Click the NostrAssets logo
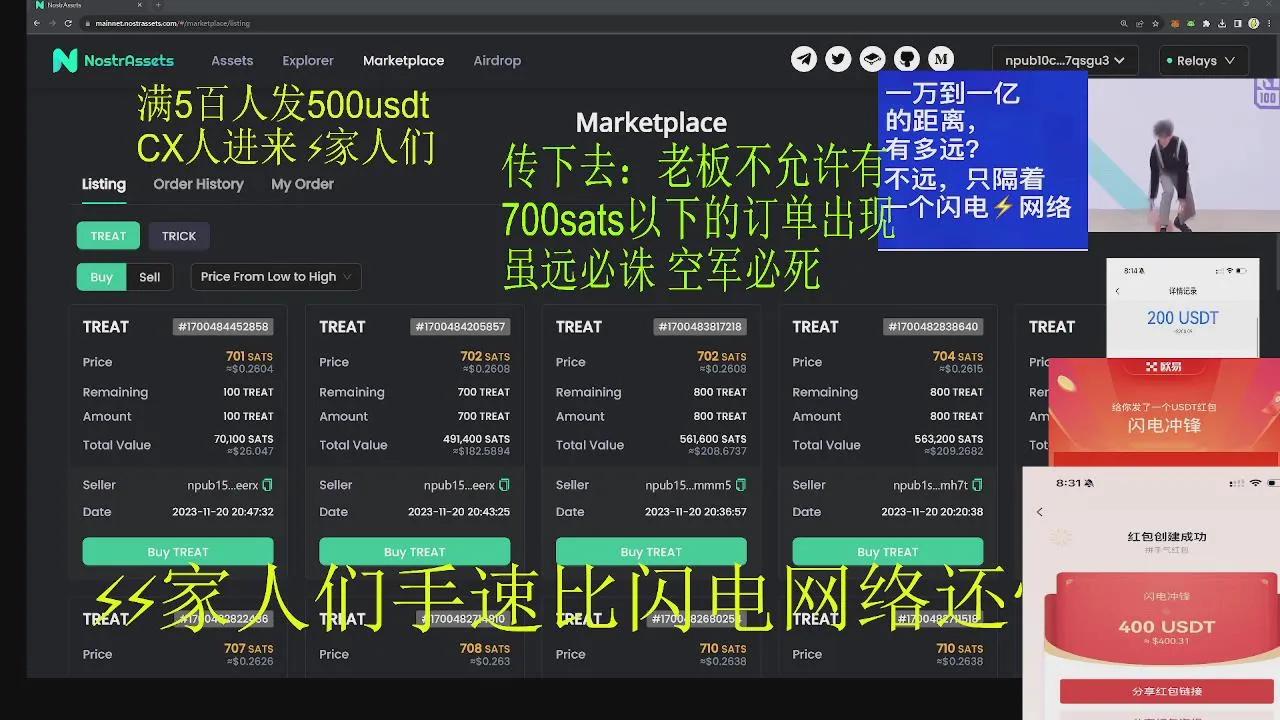The width and height of the screenshot is (1280, 720). tap(113, 60)
